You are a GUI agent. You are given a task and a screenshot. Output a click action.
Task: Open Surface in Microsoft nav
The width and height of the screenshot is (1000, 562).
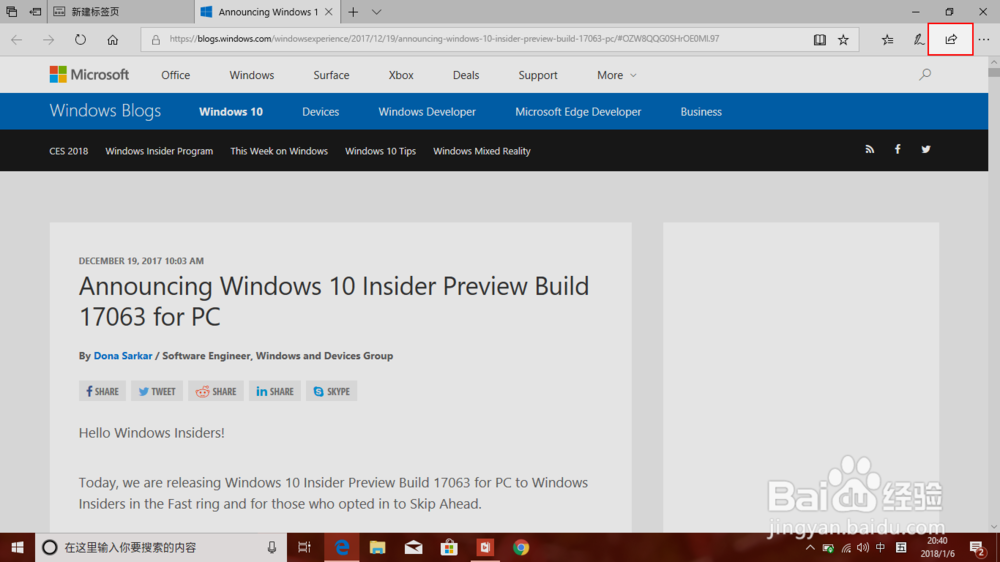pos(331,75)
